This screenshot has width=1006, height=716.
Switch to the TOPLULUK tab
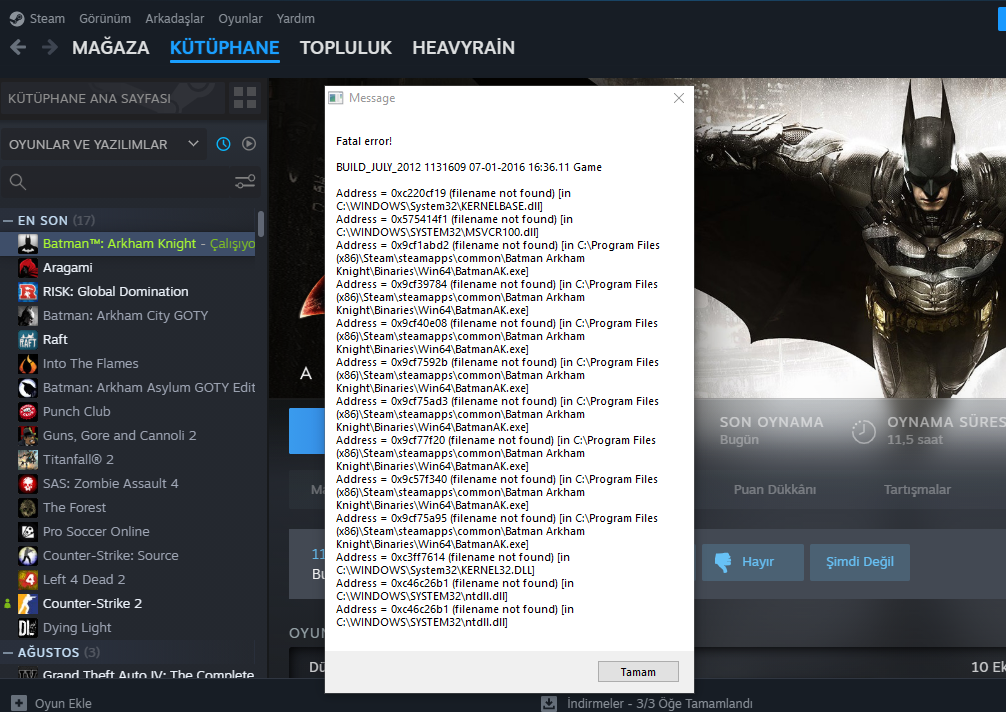click(x=346, y=47)
